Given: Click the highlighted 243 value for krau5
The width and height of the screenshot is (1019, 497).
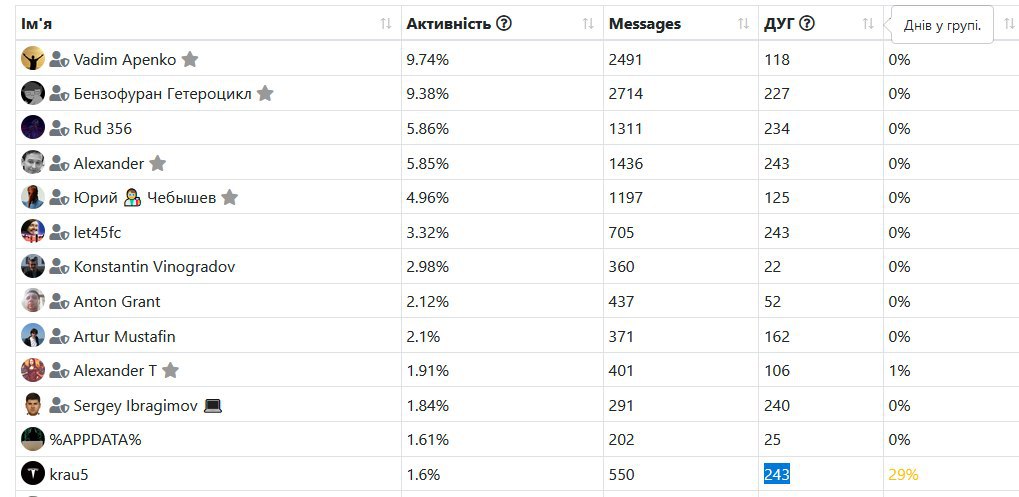Looking at the screenshot, I should (x=777, y=474).
